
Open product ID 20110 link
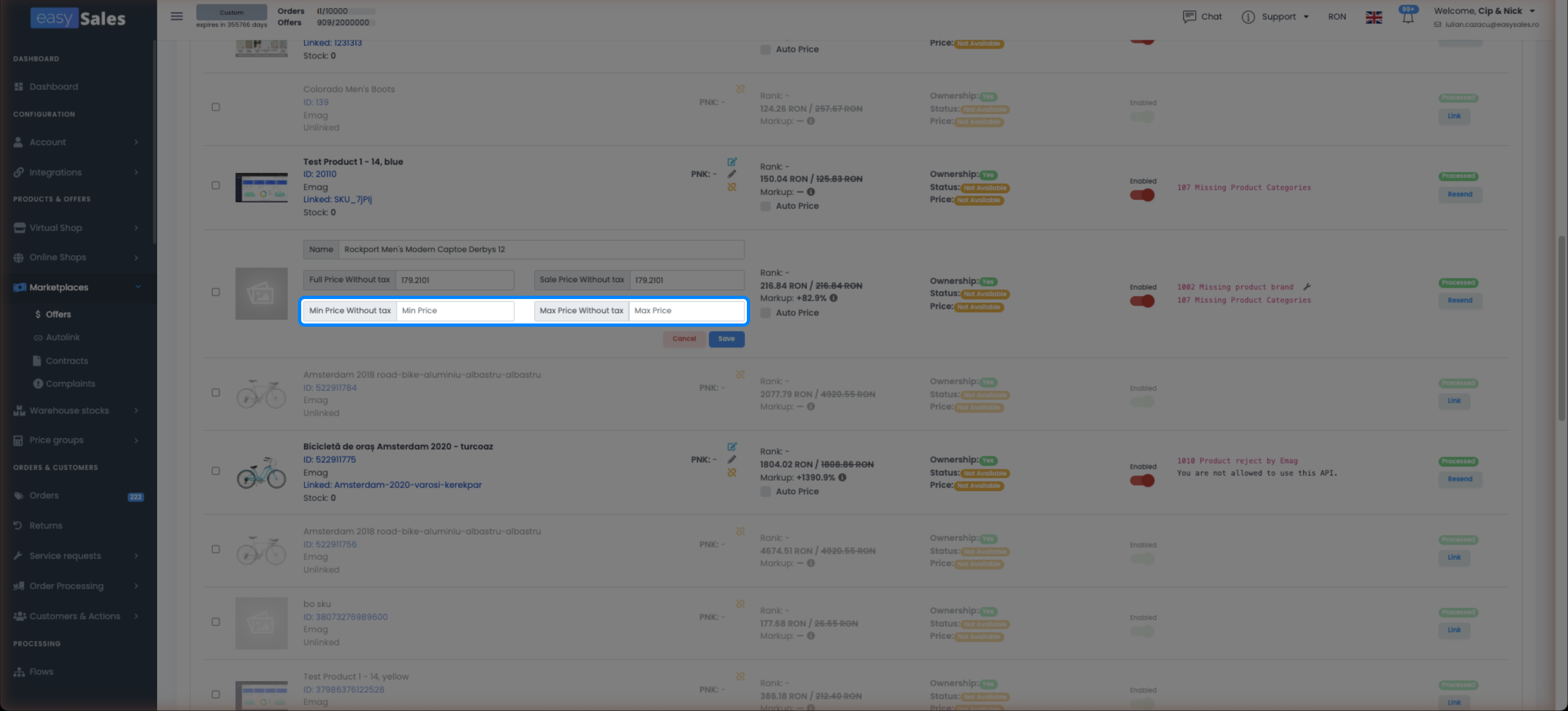click(x=320, y=174)
